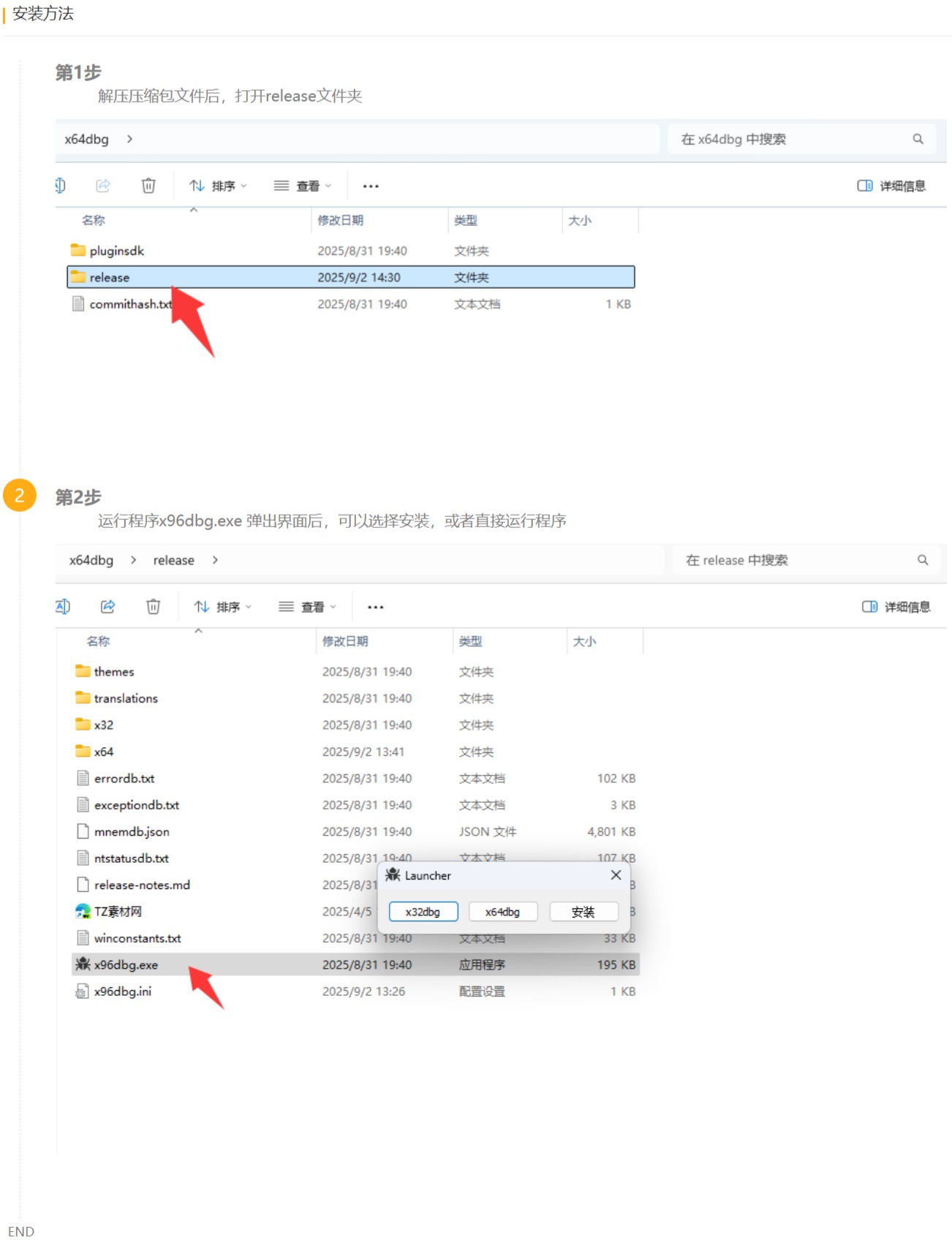Viewport: 952px width, 1243px height.
Task: Click the trash icon in the release folder toolbar
Action: point(153,606)
